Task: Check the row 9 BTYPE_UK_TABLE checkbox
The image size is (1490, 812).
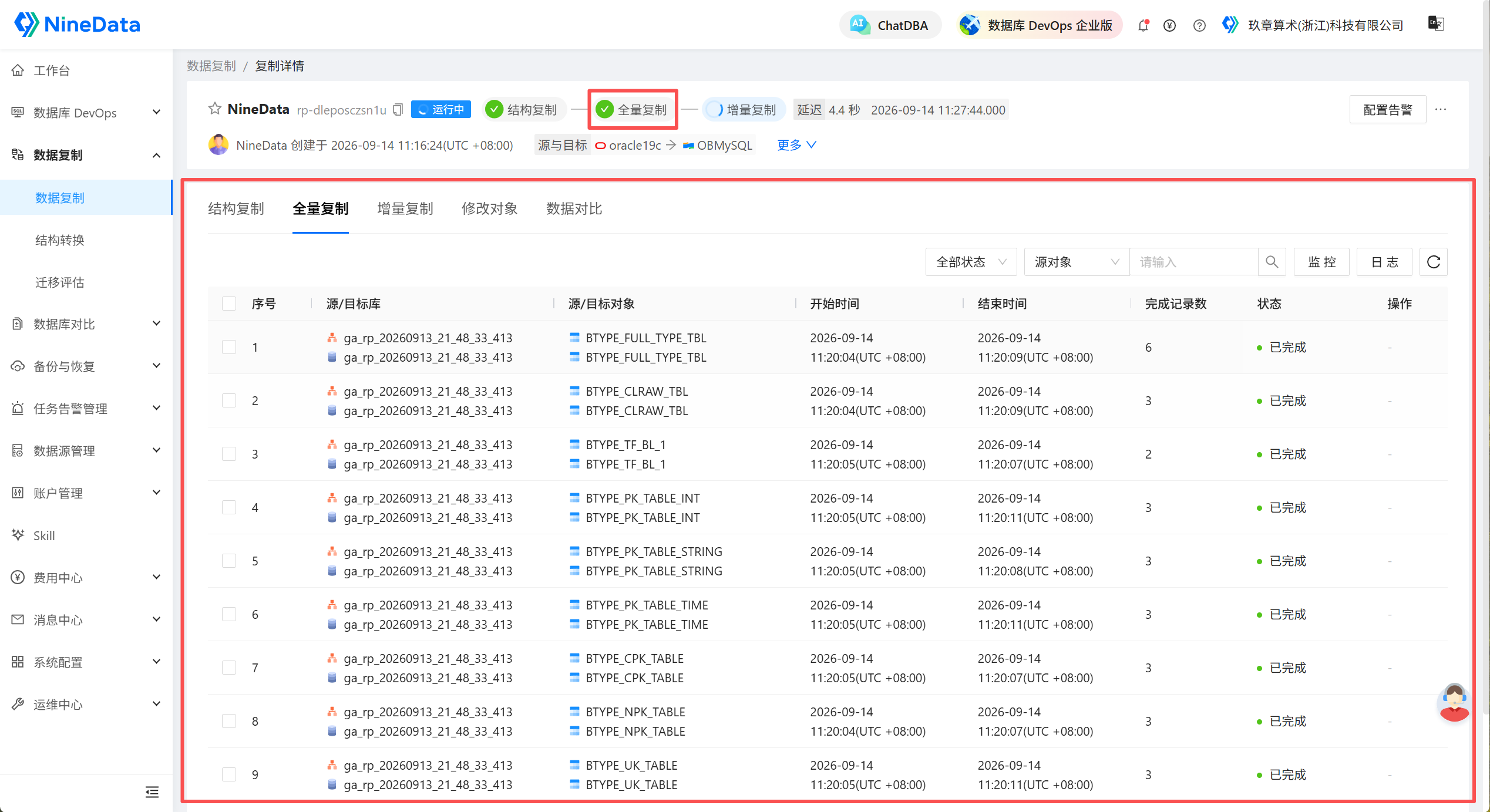Action: click(x=229, y=774)
